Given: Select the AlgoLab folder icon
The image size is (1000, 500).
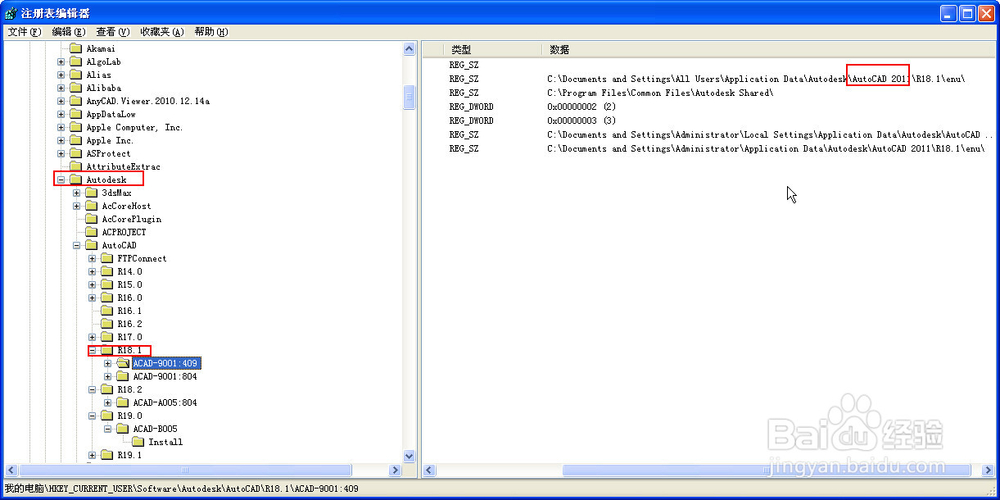Looking at the screenshot, I should (76, 62).
